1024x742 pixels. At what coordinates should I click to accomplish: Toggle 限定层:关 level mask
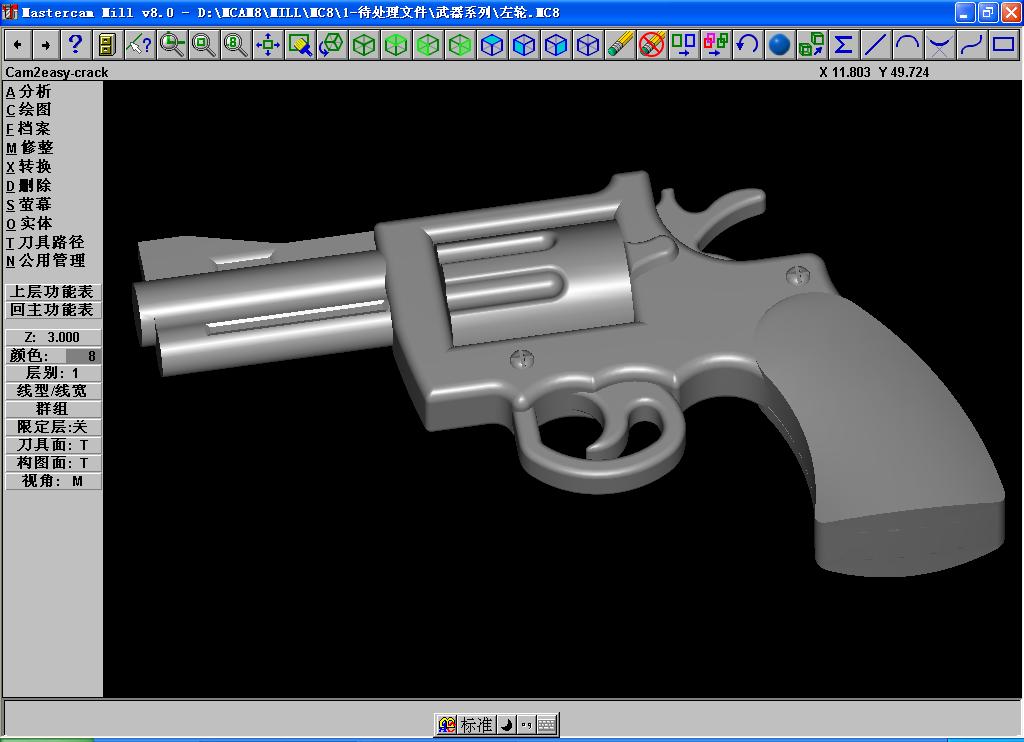click(x=53, y=427)
